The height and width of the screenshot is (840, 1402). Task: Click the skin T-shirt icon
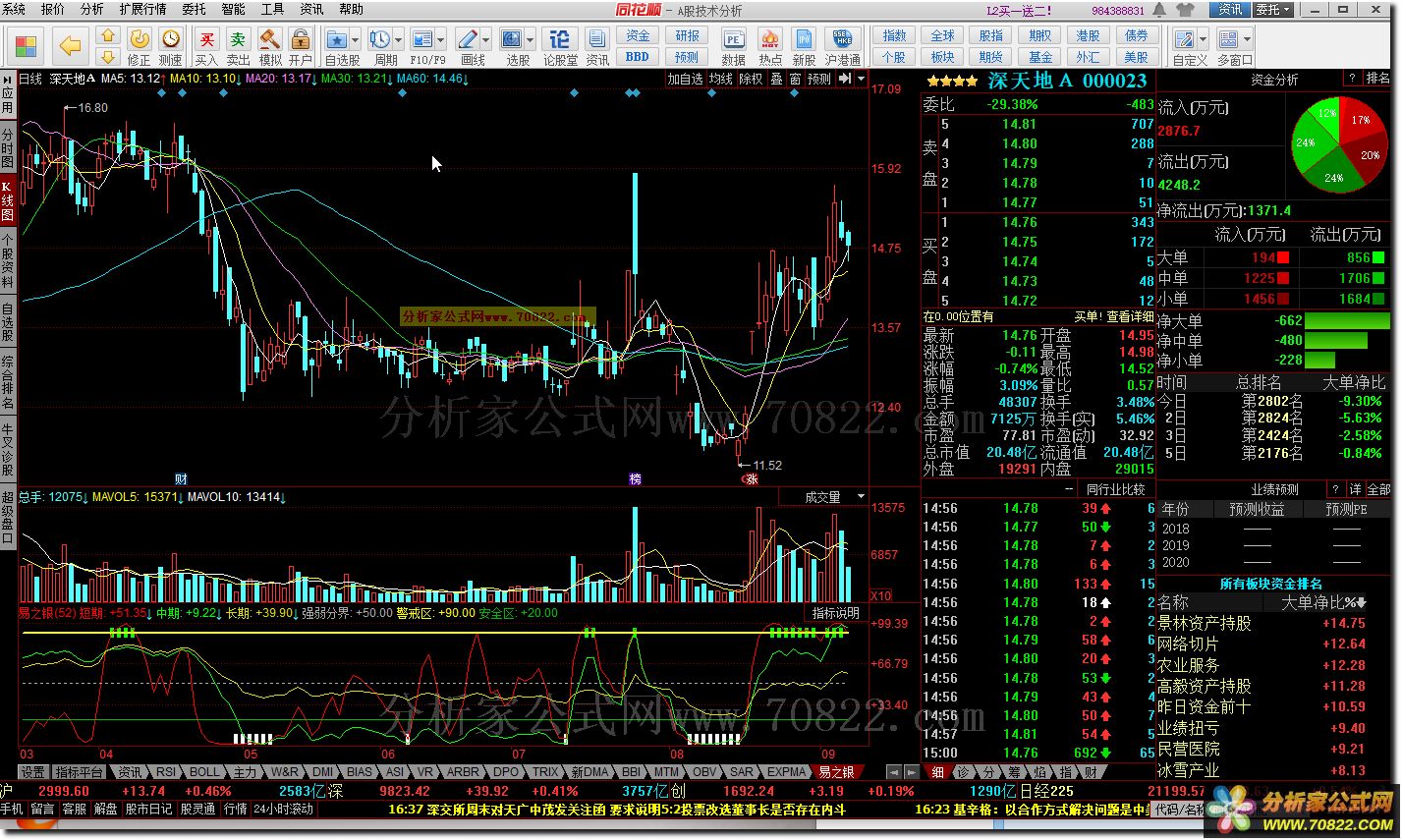point(1184,10)
